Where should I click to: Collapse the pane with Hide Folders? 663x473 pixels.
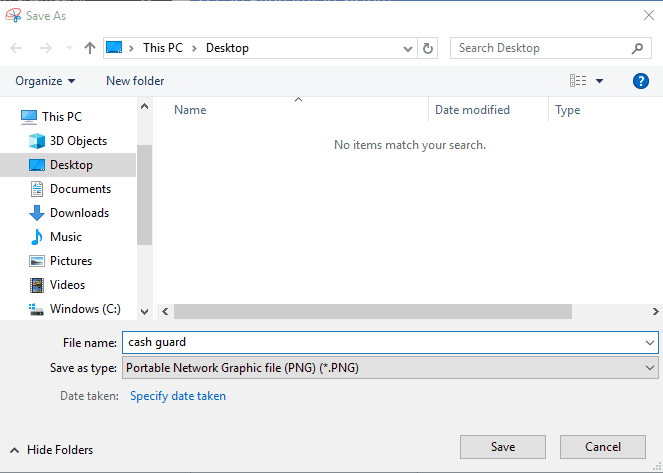coord(52,450)
